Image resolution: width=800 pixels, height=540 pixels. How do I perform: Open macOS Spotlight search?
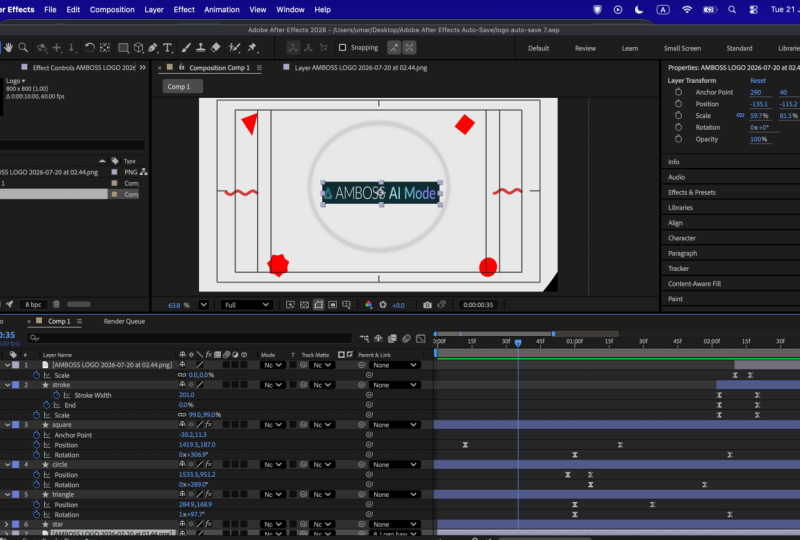pyautogui.click(x=732, y=10)
